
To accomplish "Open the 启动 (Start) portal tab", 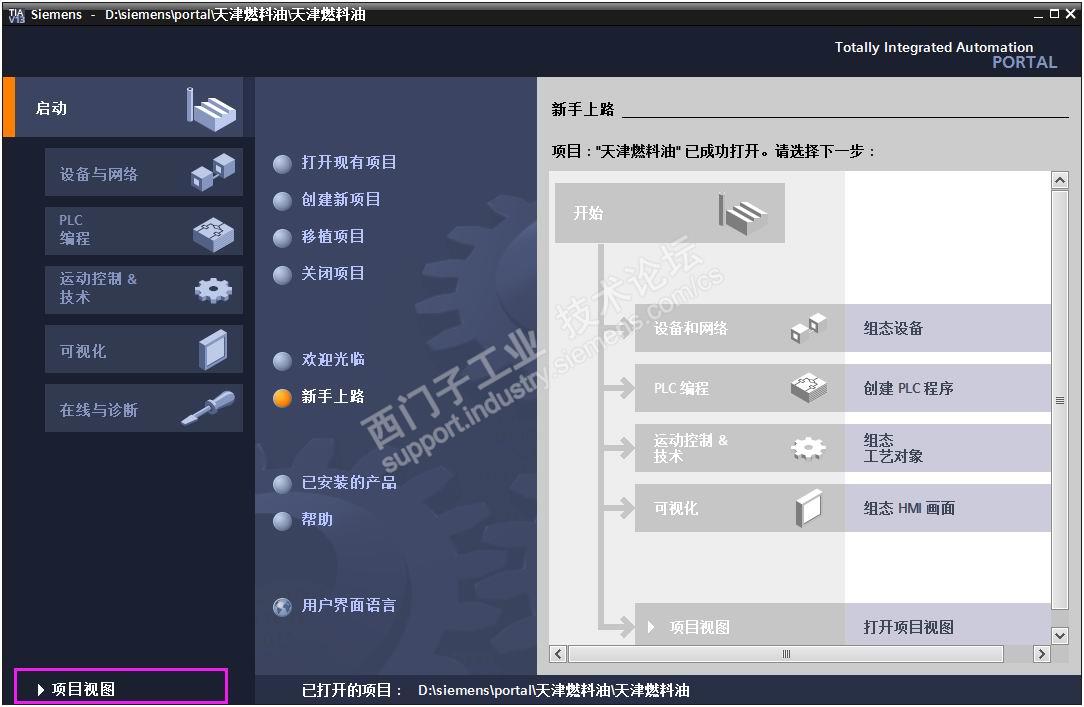I will pyautogui.click(x=129, y=107).
